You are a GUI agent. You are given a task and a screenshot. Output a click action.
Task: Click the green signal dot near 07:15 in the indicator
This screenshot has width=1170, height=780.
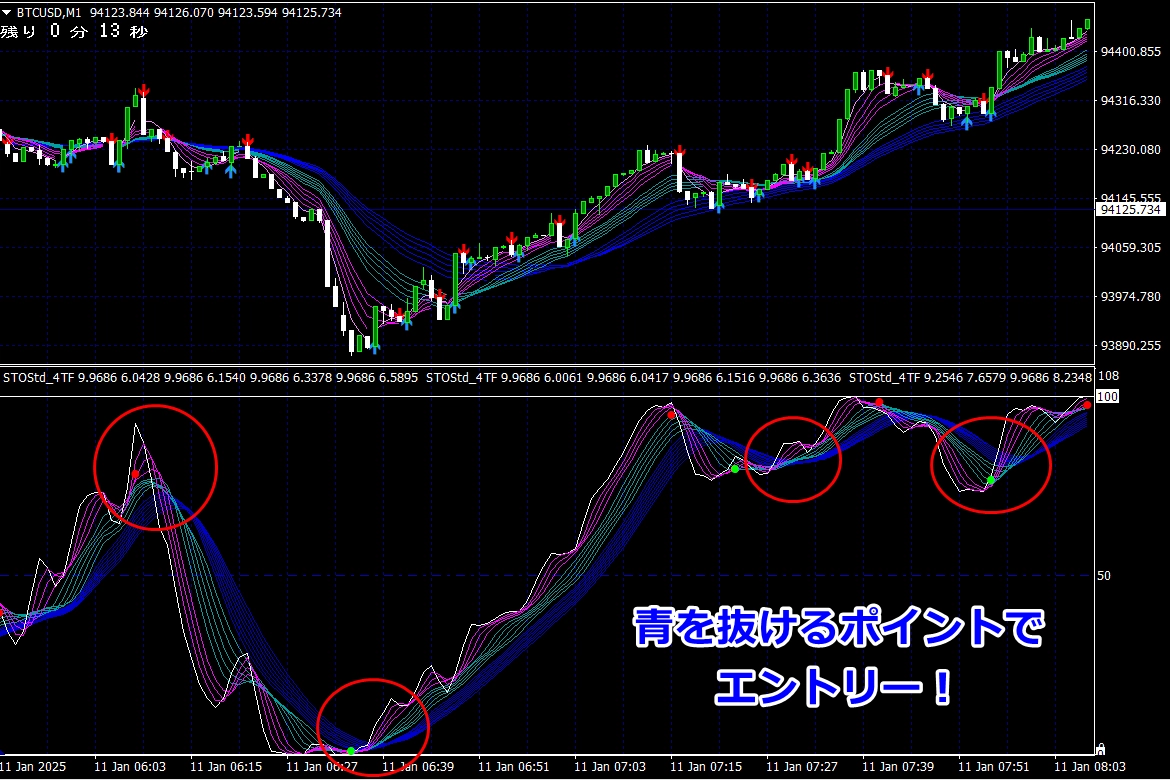point(735,469)
